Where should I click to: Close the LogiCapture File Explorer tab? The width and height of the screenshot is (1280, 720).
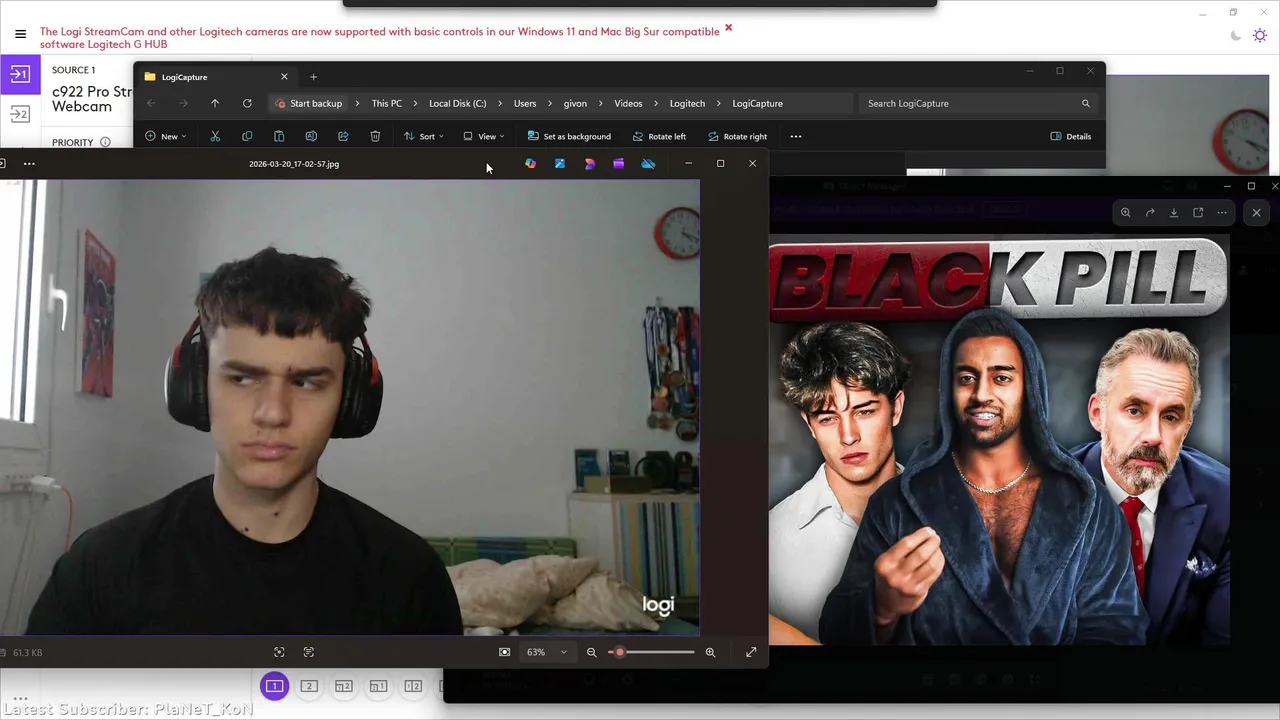[x=284, y=77]
